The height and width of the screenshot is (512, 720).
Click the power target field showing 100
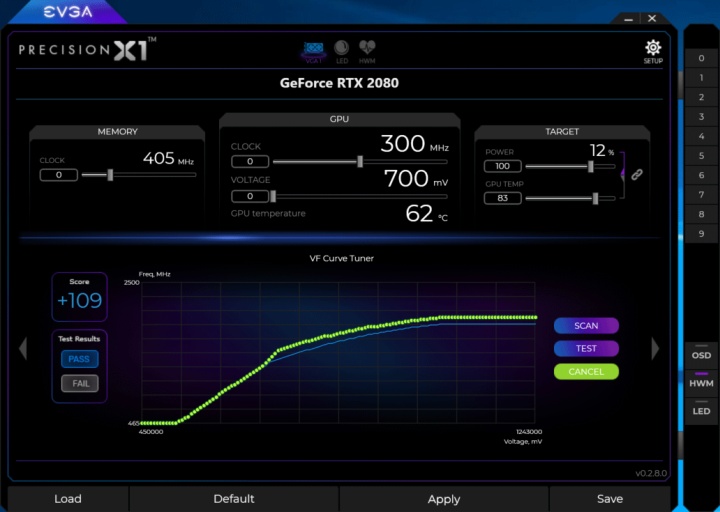502,166
